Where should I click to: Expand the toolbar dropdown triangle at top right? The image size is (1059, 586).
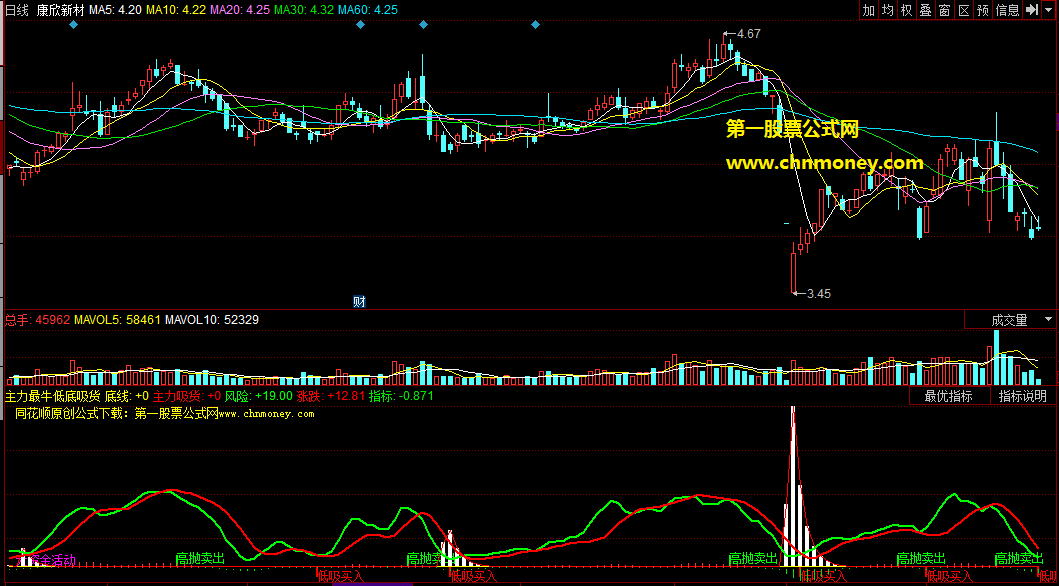point(1048,9)
